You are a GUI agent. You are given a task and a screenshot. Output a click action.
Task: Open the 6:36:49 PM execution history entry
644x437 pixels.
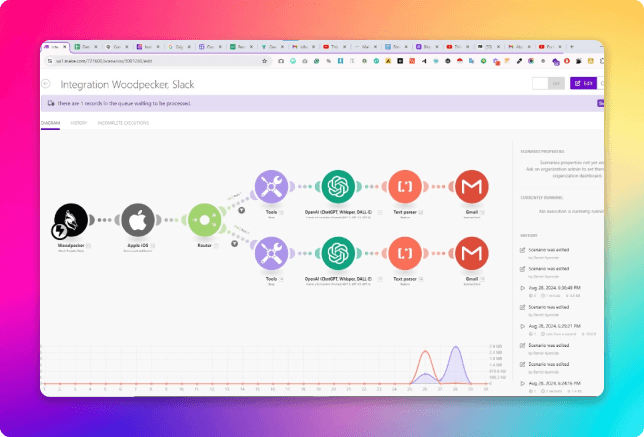(554, 288)
